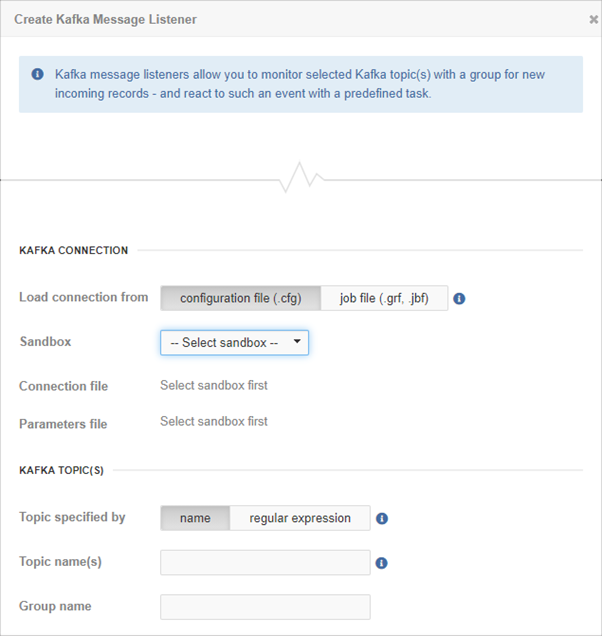This screenshot has height=636, width=602.
Task: Click the info icon in the blue banner
Action: pos(38,74)
